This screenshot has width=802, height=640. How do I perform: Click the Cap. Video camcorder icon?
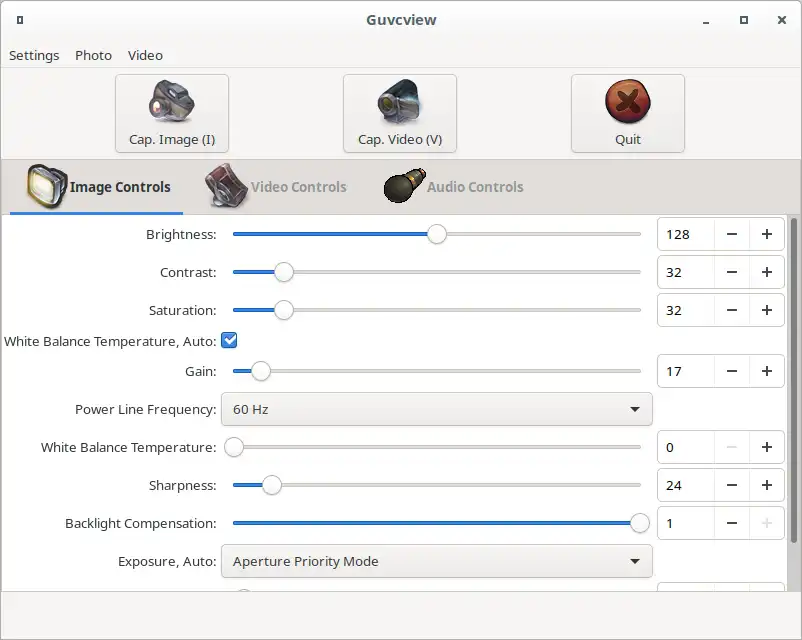399,101
